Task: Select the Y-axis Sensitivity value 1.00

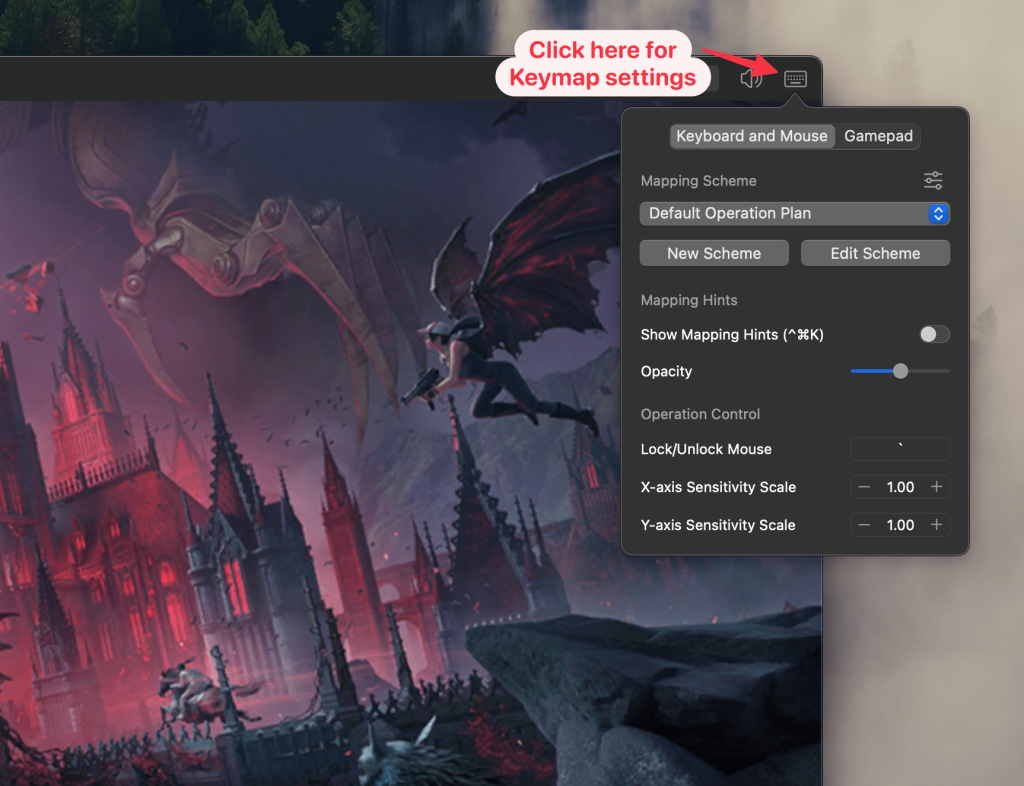Action: pyautogui.click(x=900, y=525)
